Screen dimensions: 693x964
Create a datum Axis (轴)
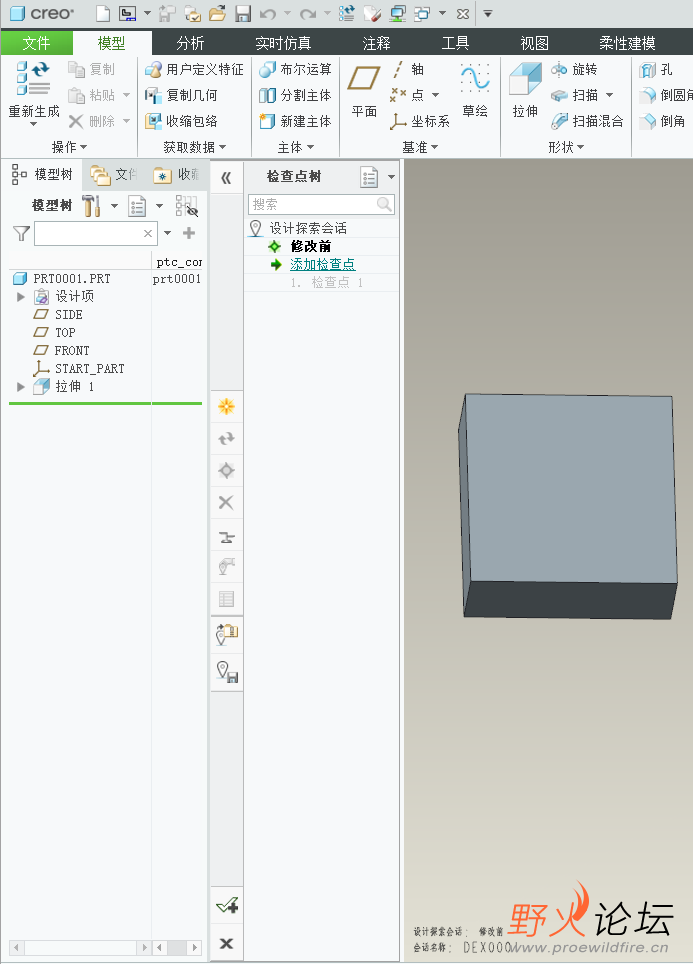click(407, 69)
